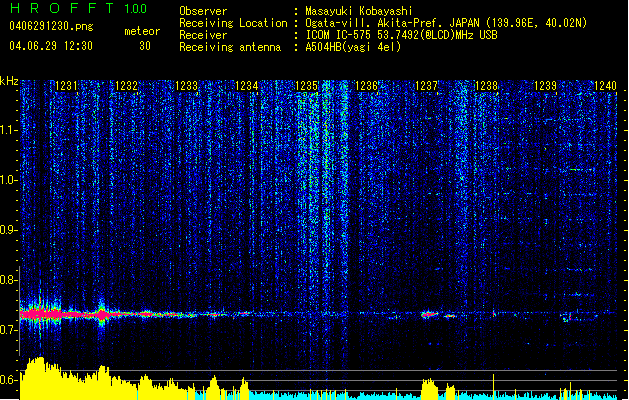This screenshot has width=629, height=400.
Task: Click the 1237 time marker
Action: tap(426, 86)
